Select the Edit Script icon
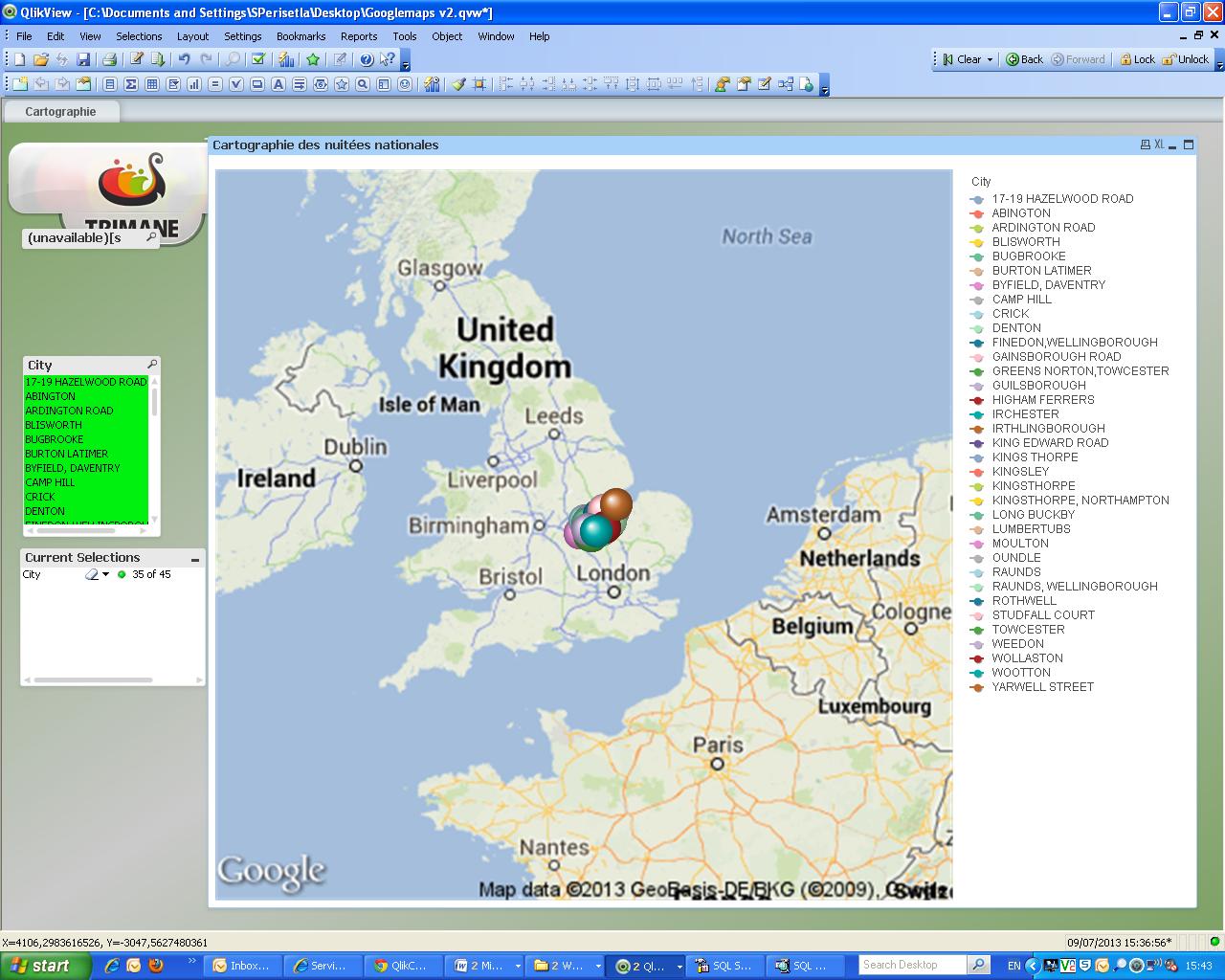The image size is (1225, 980). coord(137,59)
